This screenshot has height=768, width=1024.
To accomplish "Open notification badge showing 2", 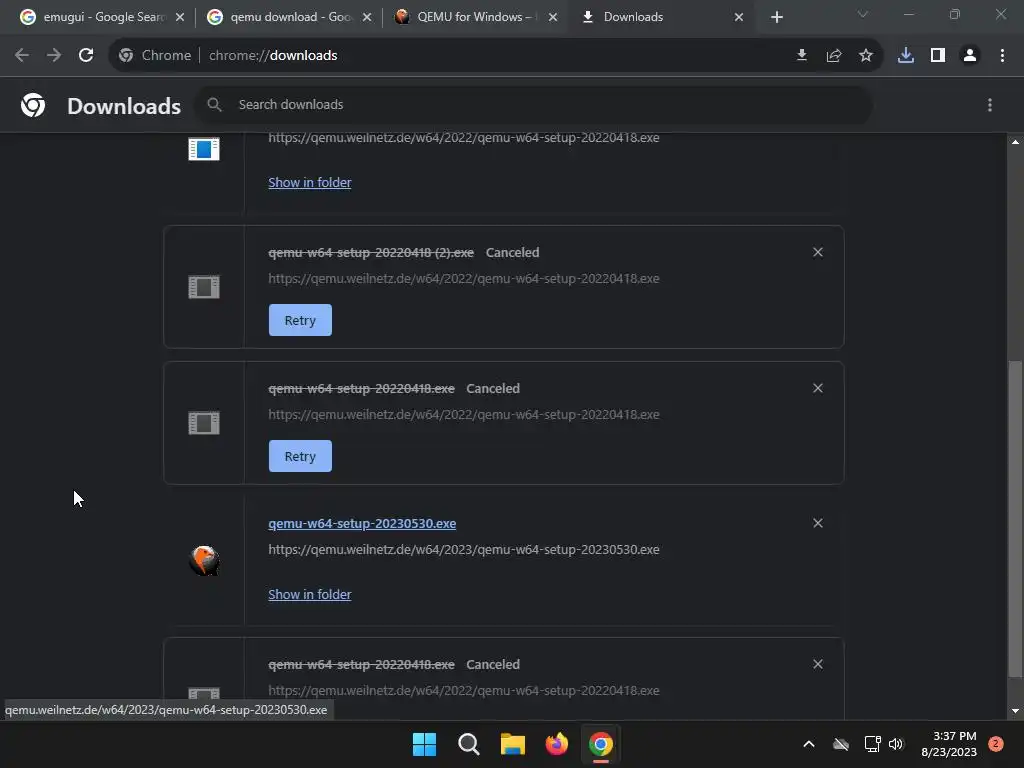I will 996,744.
